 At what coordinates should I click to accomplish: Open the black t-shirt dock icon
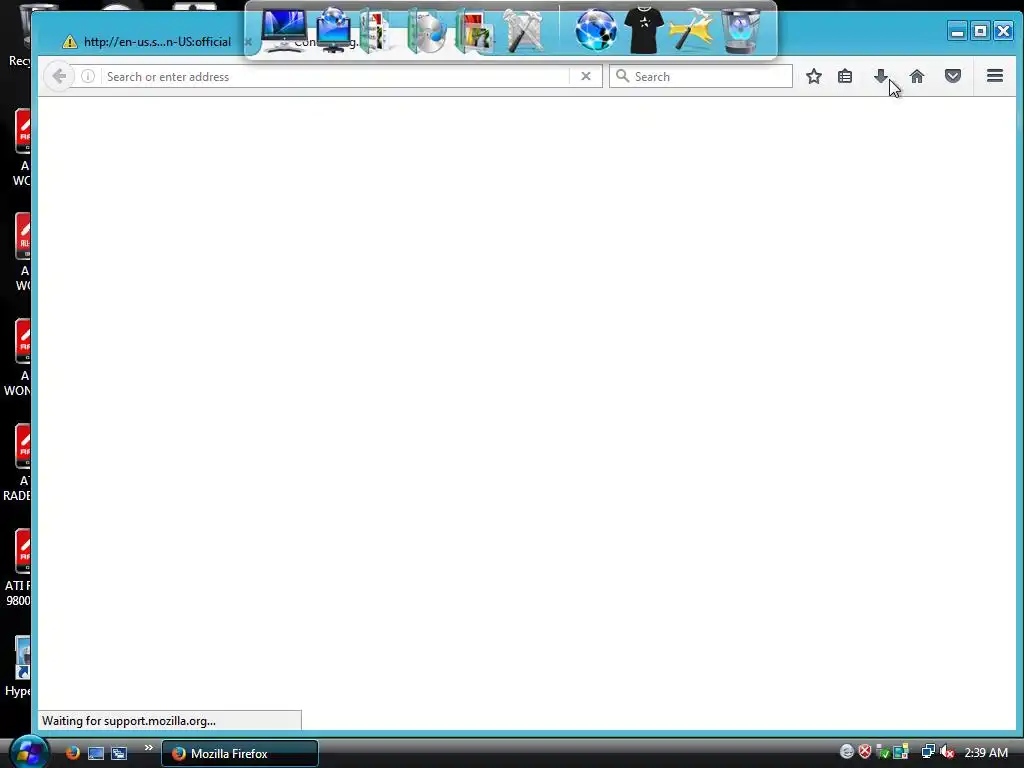click(644, 30)
